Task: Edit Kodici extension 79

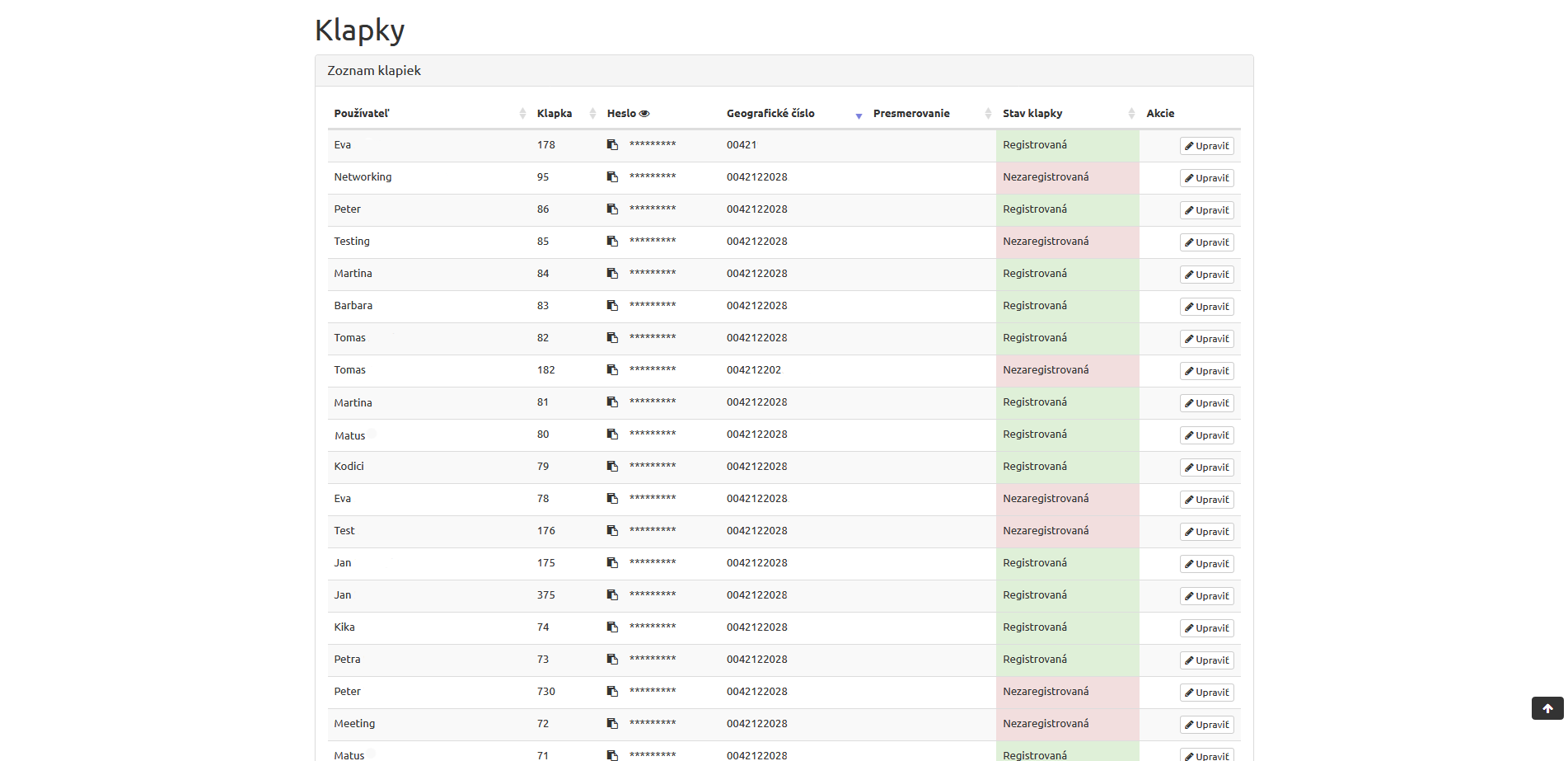Action: point(1207,467)
